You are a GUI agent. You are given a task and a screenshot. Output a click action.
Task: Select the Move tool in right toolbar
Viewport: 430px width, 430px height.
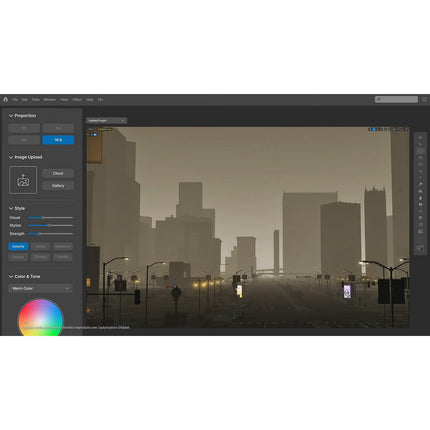[x=420, y=137]
